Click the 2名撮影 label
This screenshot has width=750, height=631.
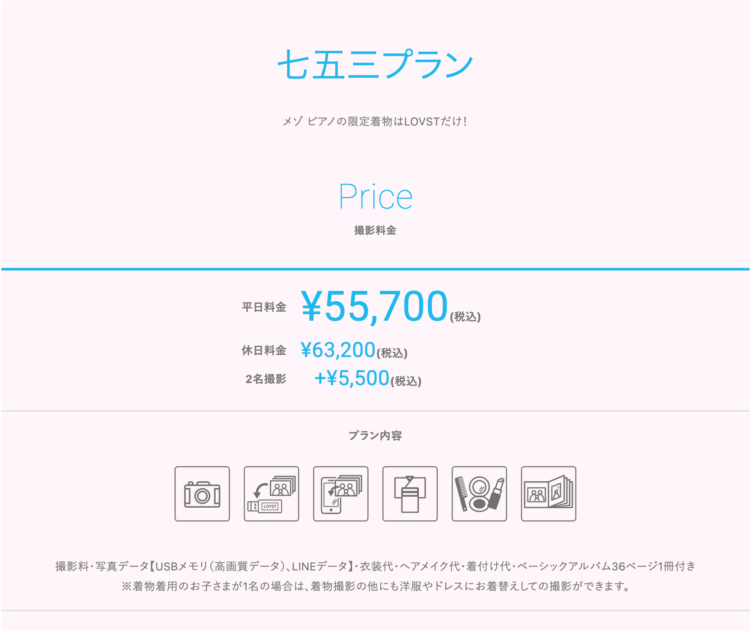265,380
